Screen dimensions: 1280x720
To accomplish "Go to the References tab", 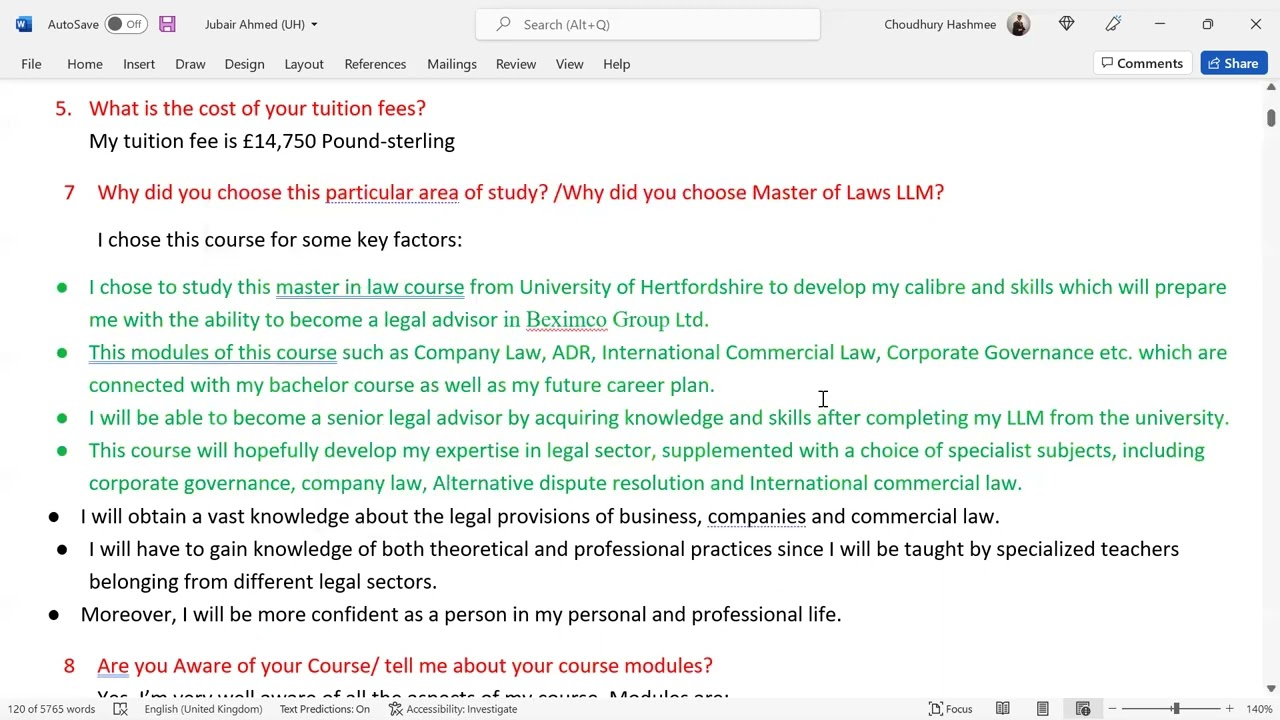I will [375, 63].
